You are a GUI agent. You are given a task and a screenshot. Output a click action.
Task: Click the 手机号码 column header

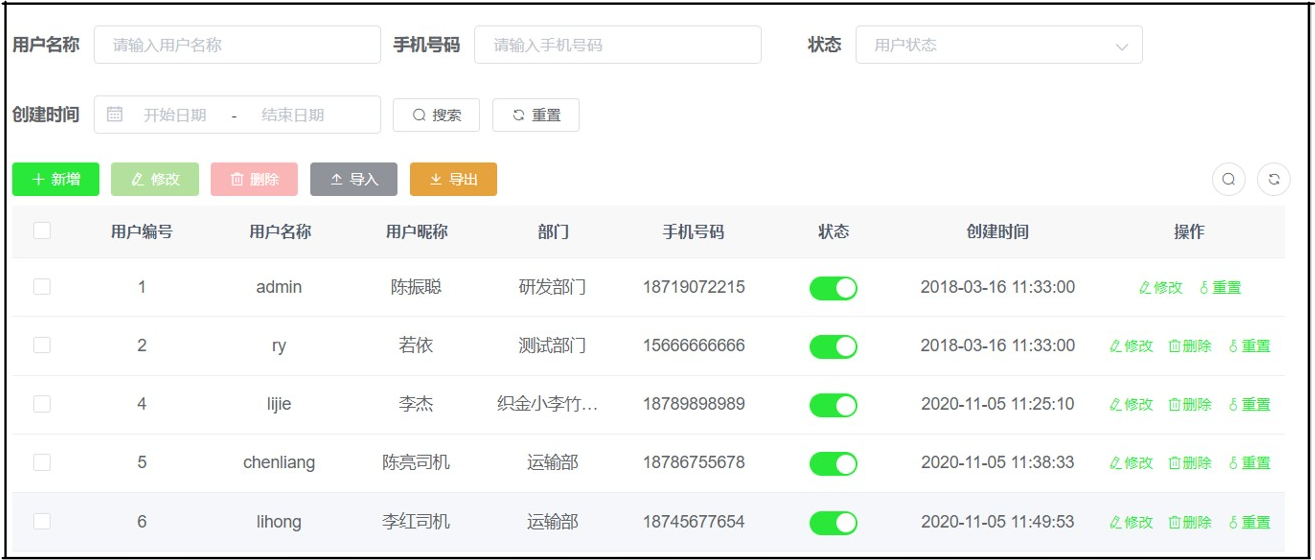pyautogui.click(x=693, y=232)
